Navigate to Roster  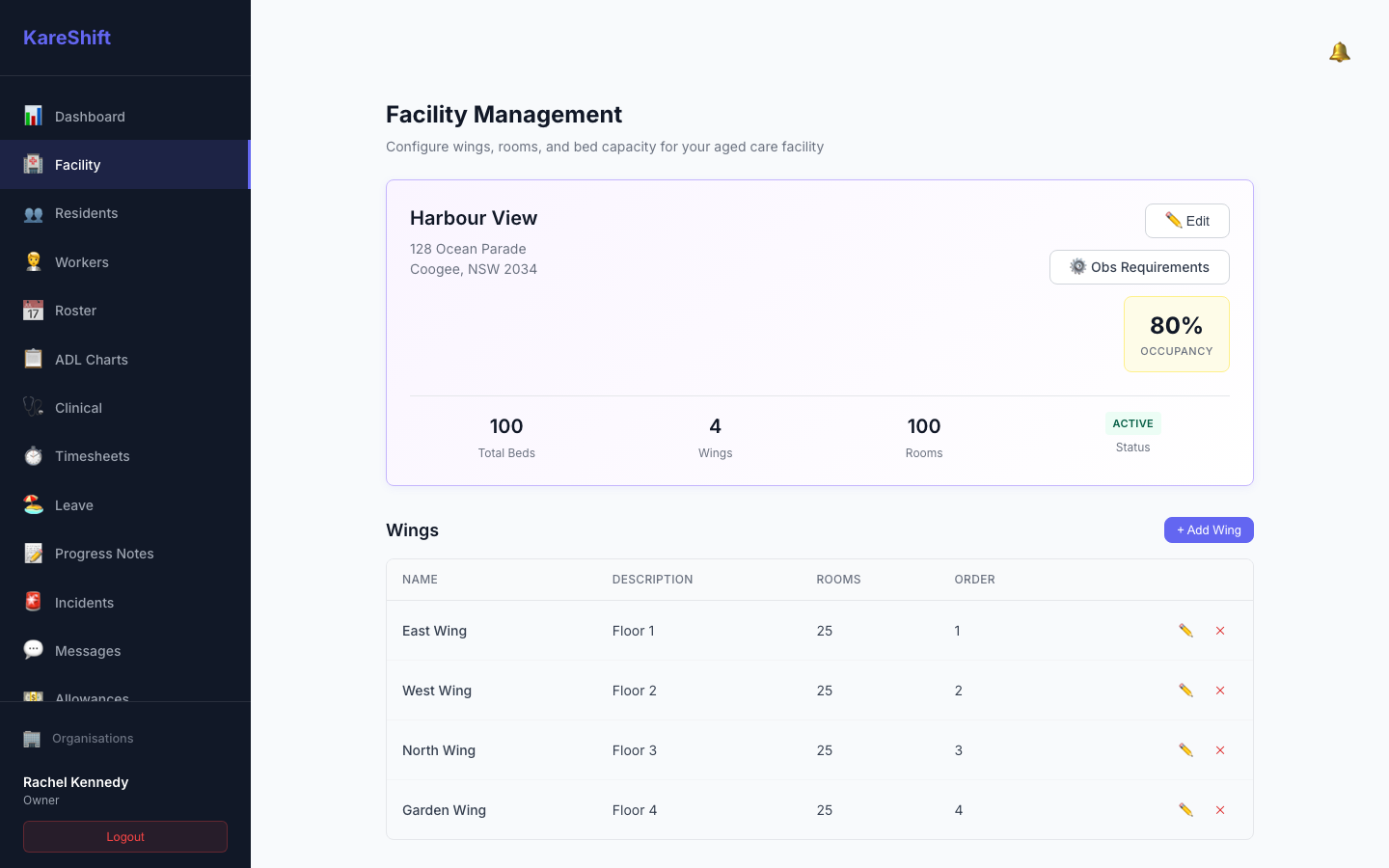[x=125, y=311]
